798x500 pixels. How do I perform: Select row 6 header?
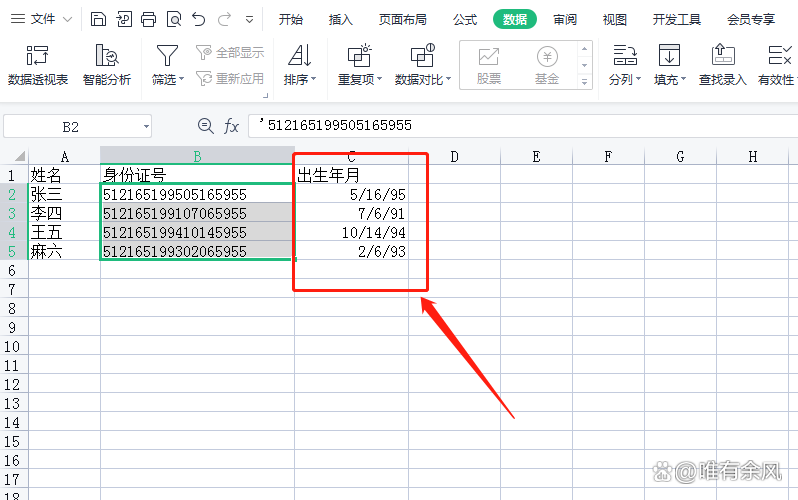12,270
